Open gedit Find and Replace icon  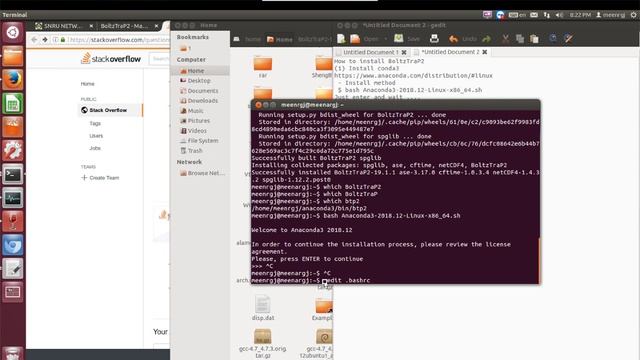tap(568, 39)
